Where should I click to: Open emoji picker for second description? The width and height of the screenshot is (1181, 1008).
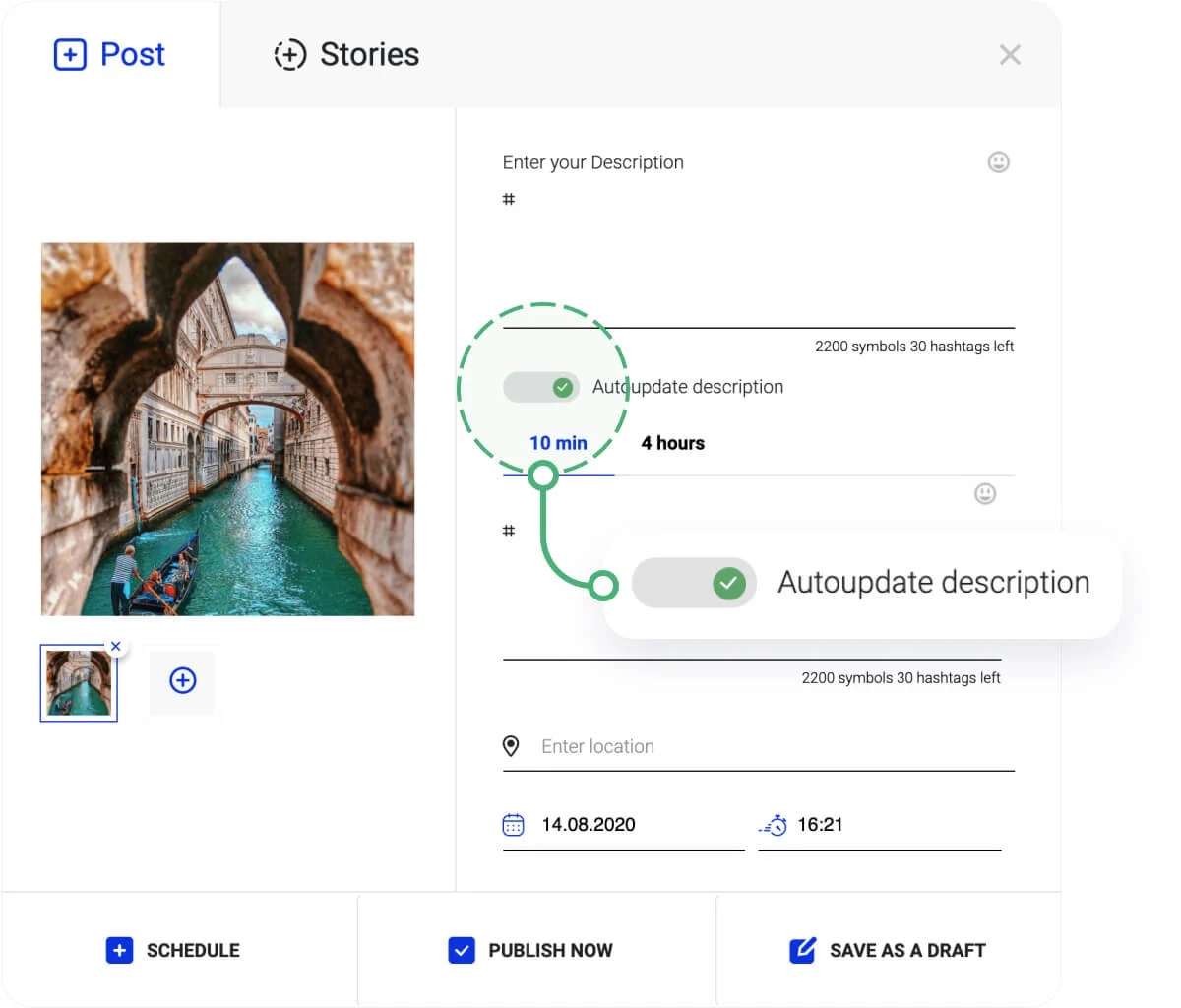[984, 493]
